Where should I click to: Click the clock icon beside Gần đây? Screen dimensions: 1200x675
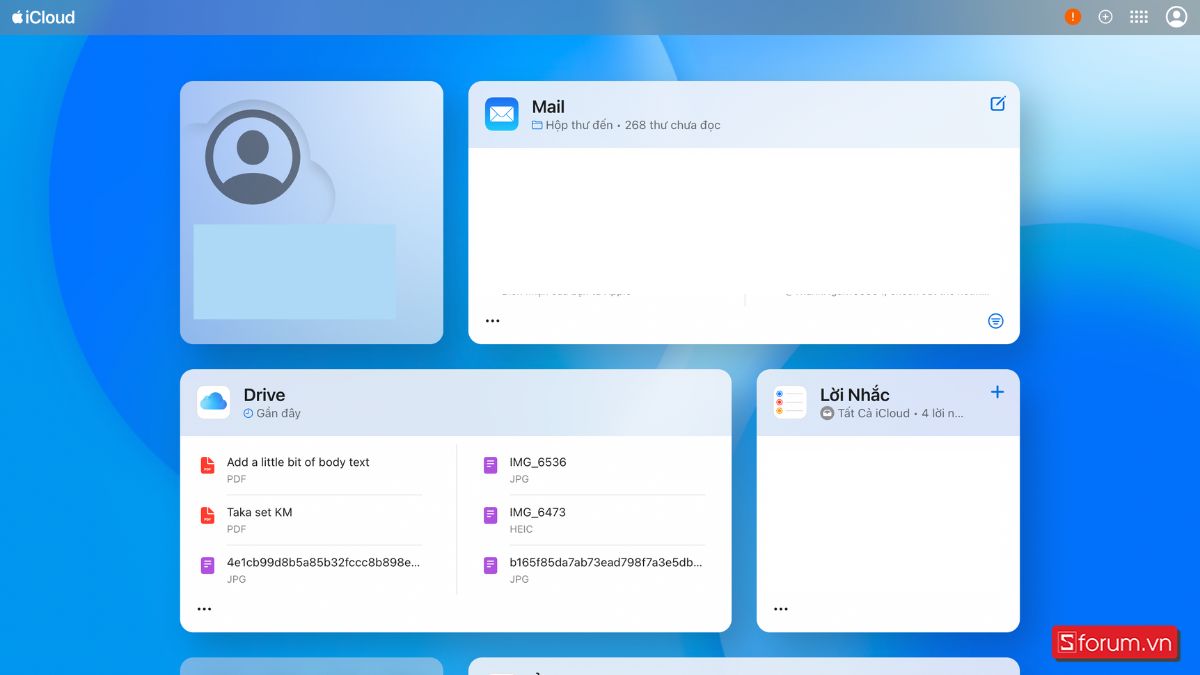pyautogui.click(x=249, y=413)
